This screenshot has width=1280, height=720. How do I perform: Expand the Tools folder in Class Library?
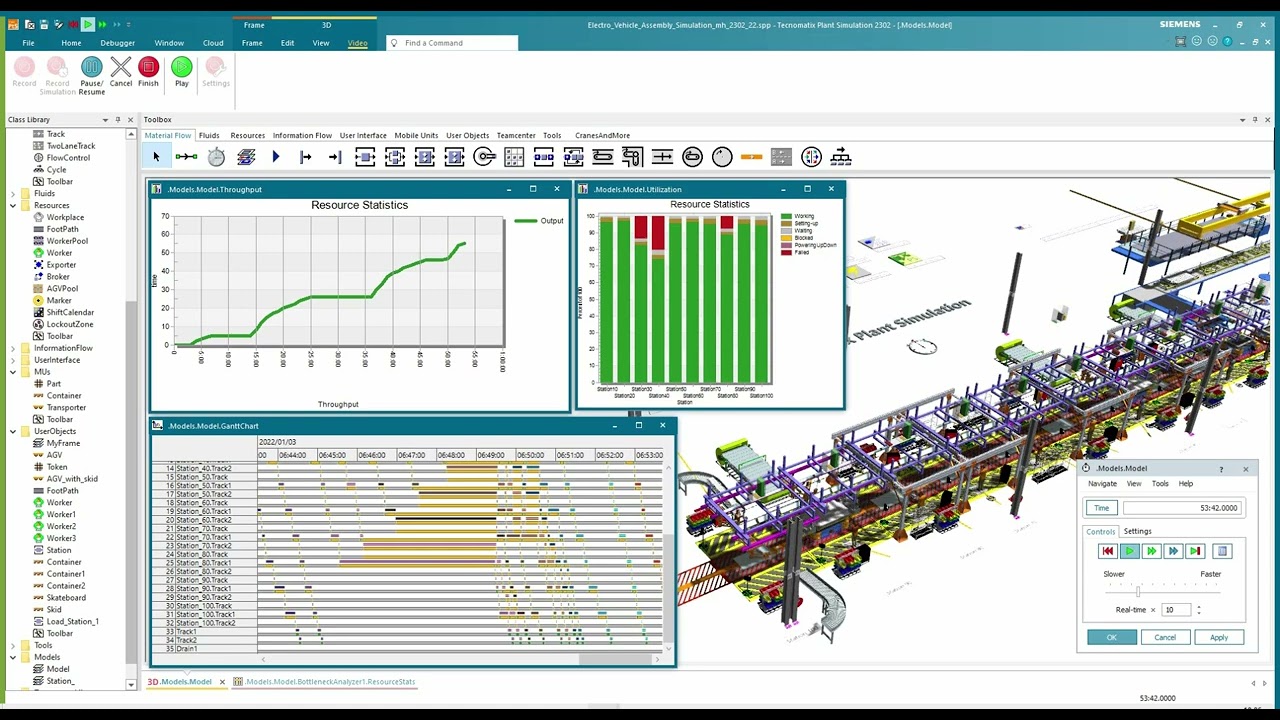tap(13, 645)
